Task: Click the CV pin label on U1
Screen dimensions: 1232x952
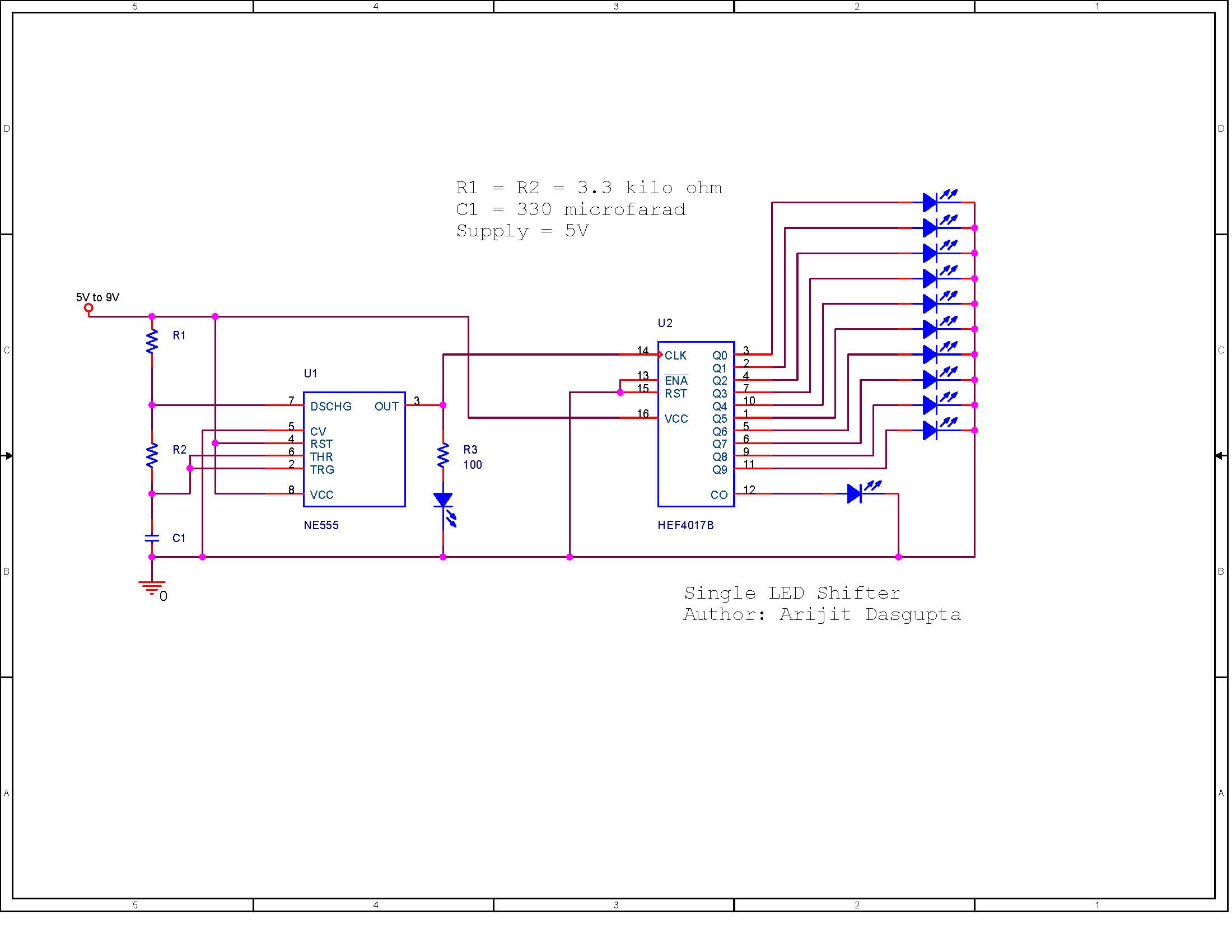Action: [319, 432]
